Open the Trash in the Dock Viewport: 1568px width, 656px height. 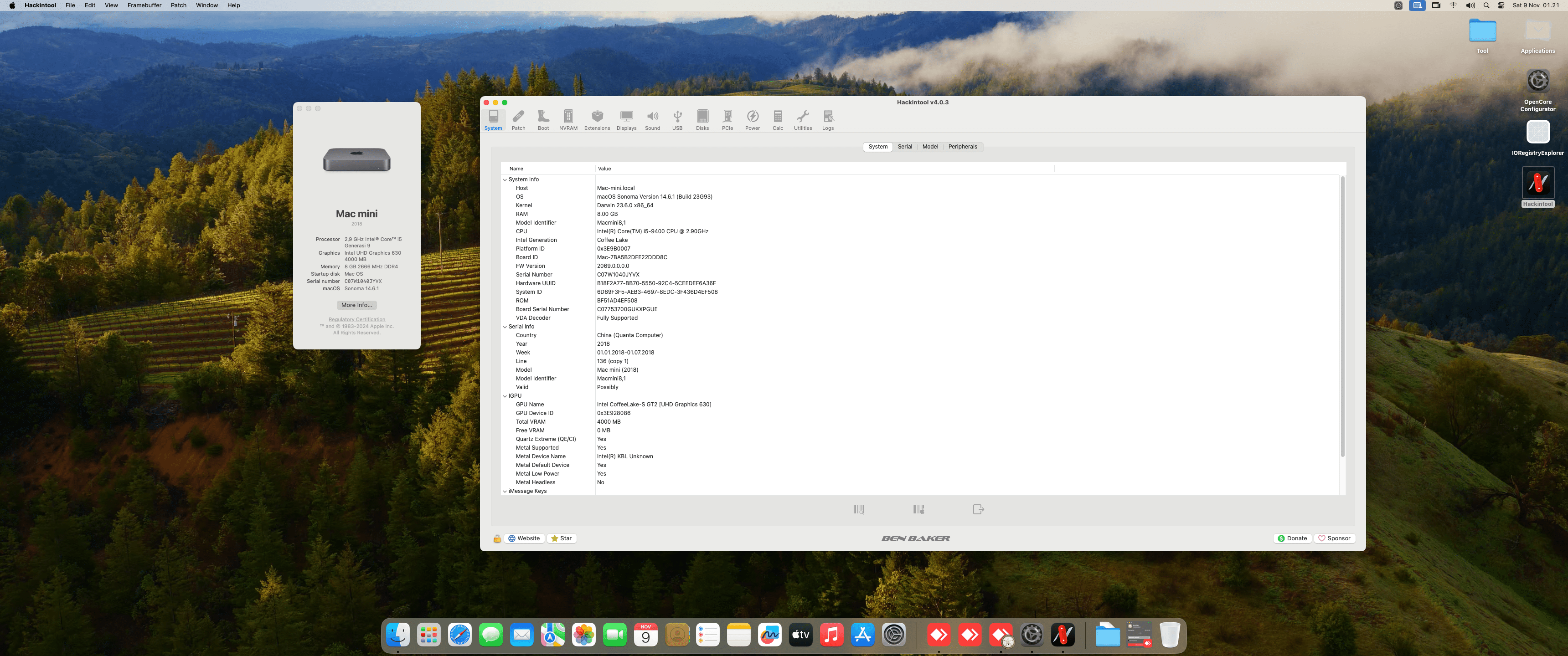(x=1169, y=635)
